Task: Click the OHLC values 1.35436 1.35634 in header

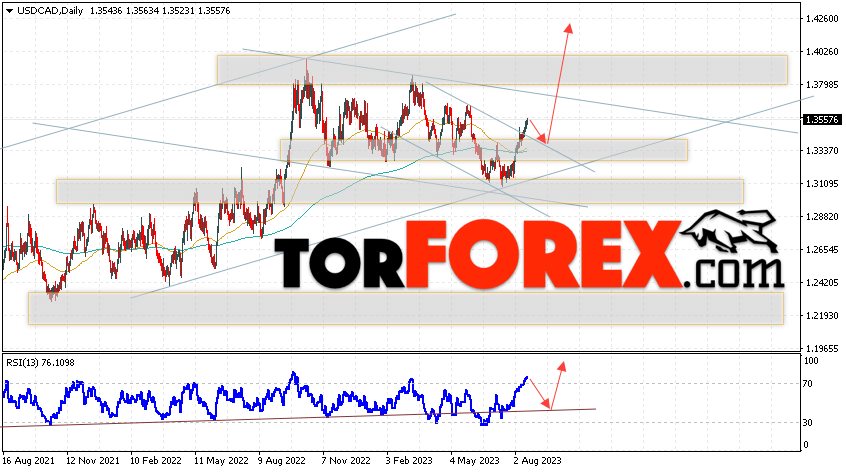Action: click(x=124, y=11)
